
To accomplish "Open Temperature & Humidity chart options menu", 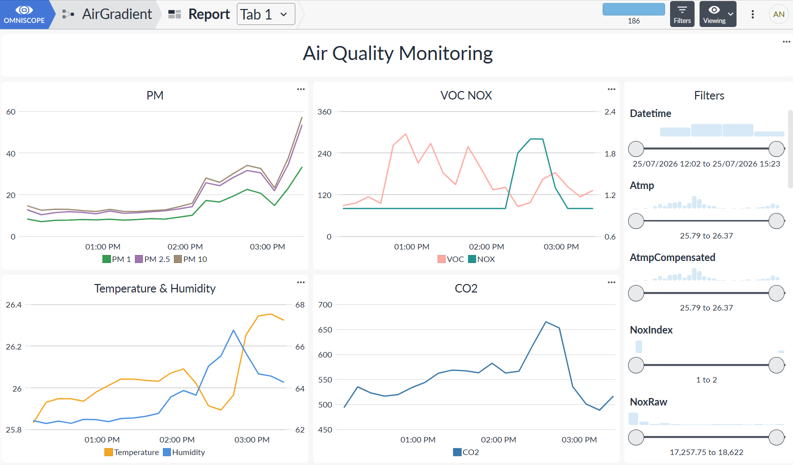I will click(301, 282).
